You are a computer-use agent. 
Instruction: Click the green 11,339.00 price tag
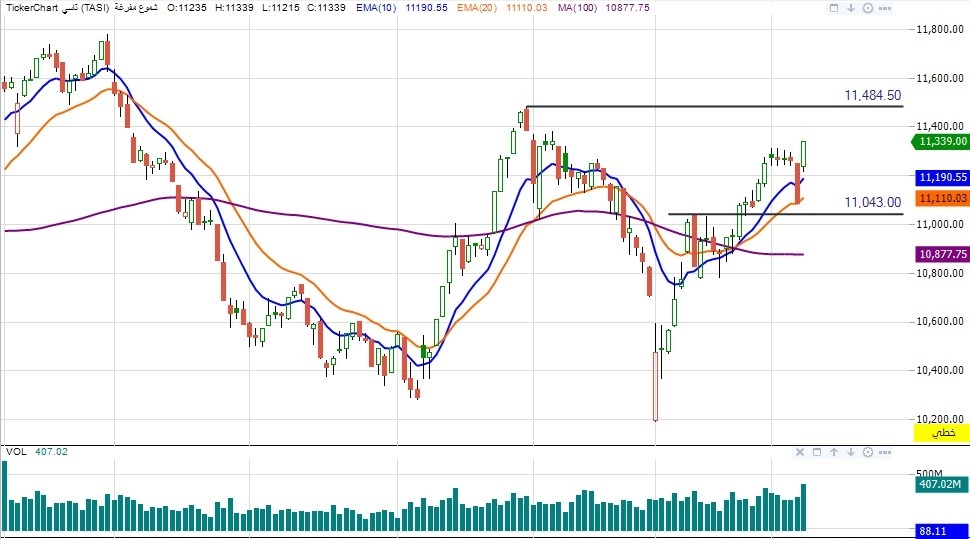(938, 142)
